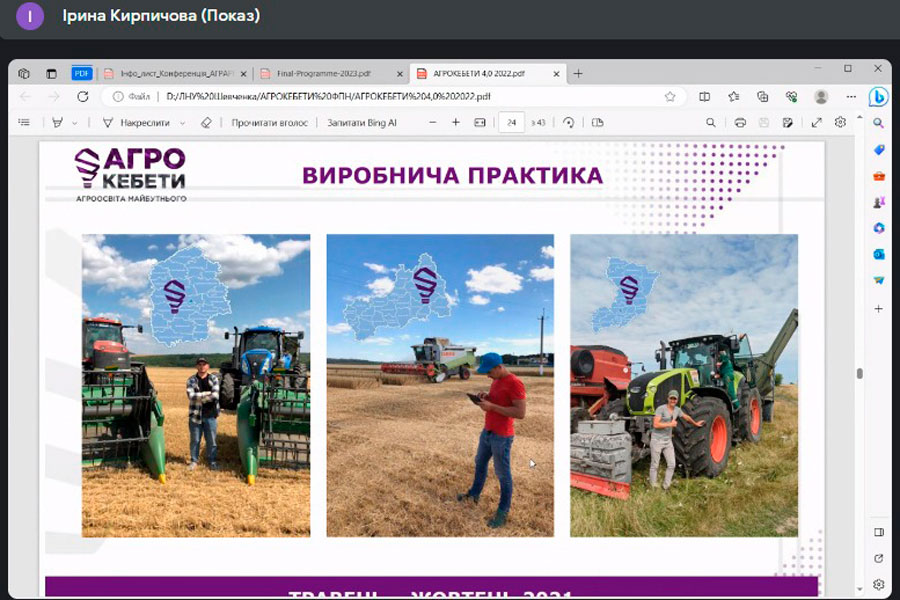Open Bing Copilot sidebar button
Screen dimensions: 900x600
point(878,97)
